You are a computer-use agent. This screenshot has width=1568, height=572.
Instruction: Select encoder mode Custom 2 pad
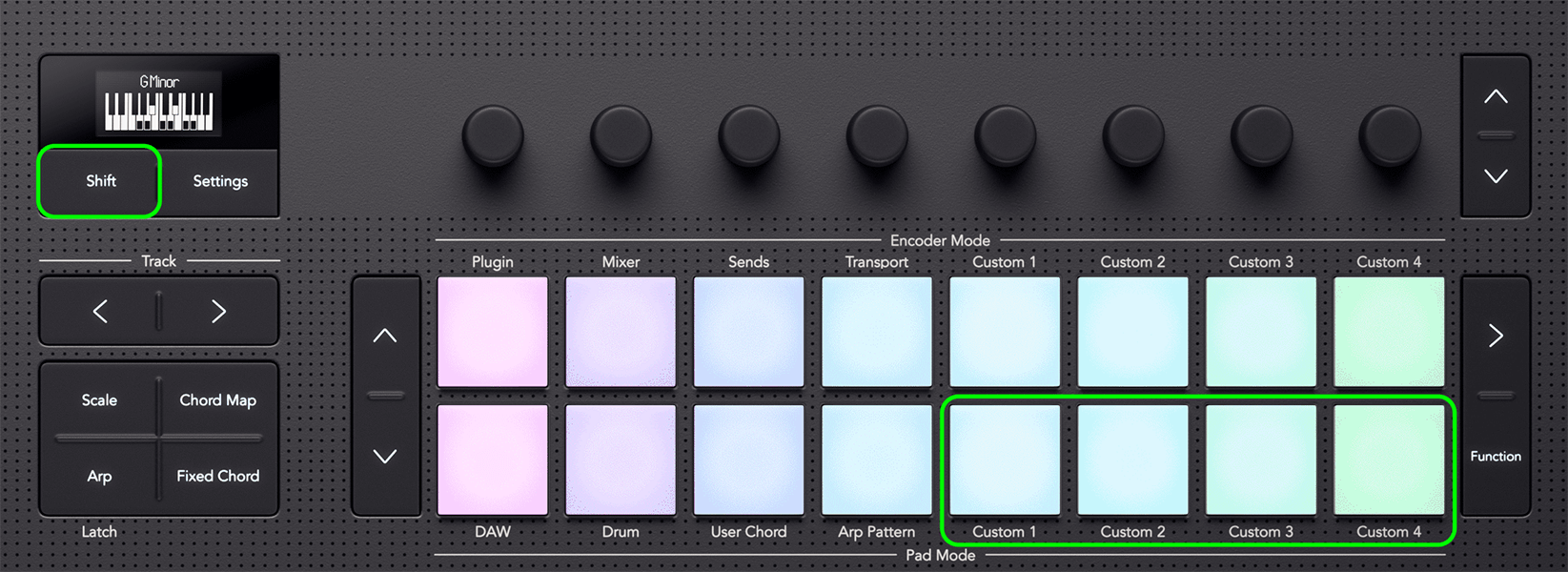pyautogui.click(x=1133, y=332)
